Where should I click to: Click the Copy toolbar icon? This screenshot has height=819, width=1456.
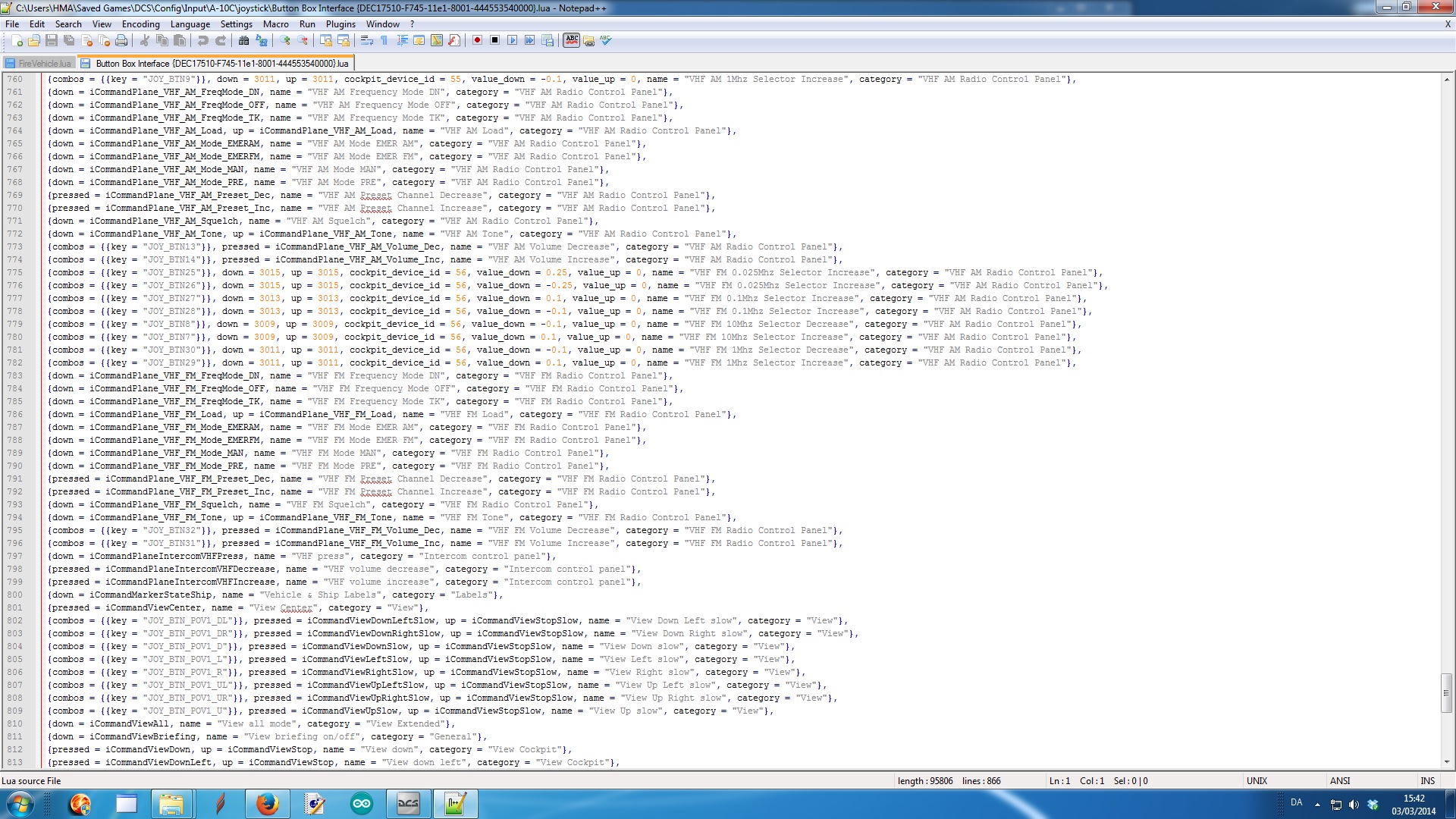(162, 40)
